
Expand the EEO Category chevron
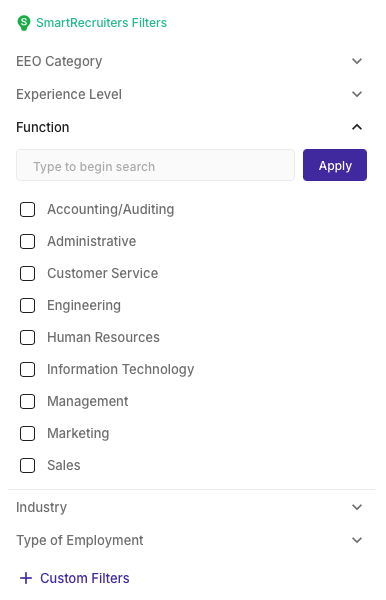coord(357,61)
